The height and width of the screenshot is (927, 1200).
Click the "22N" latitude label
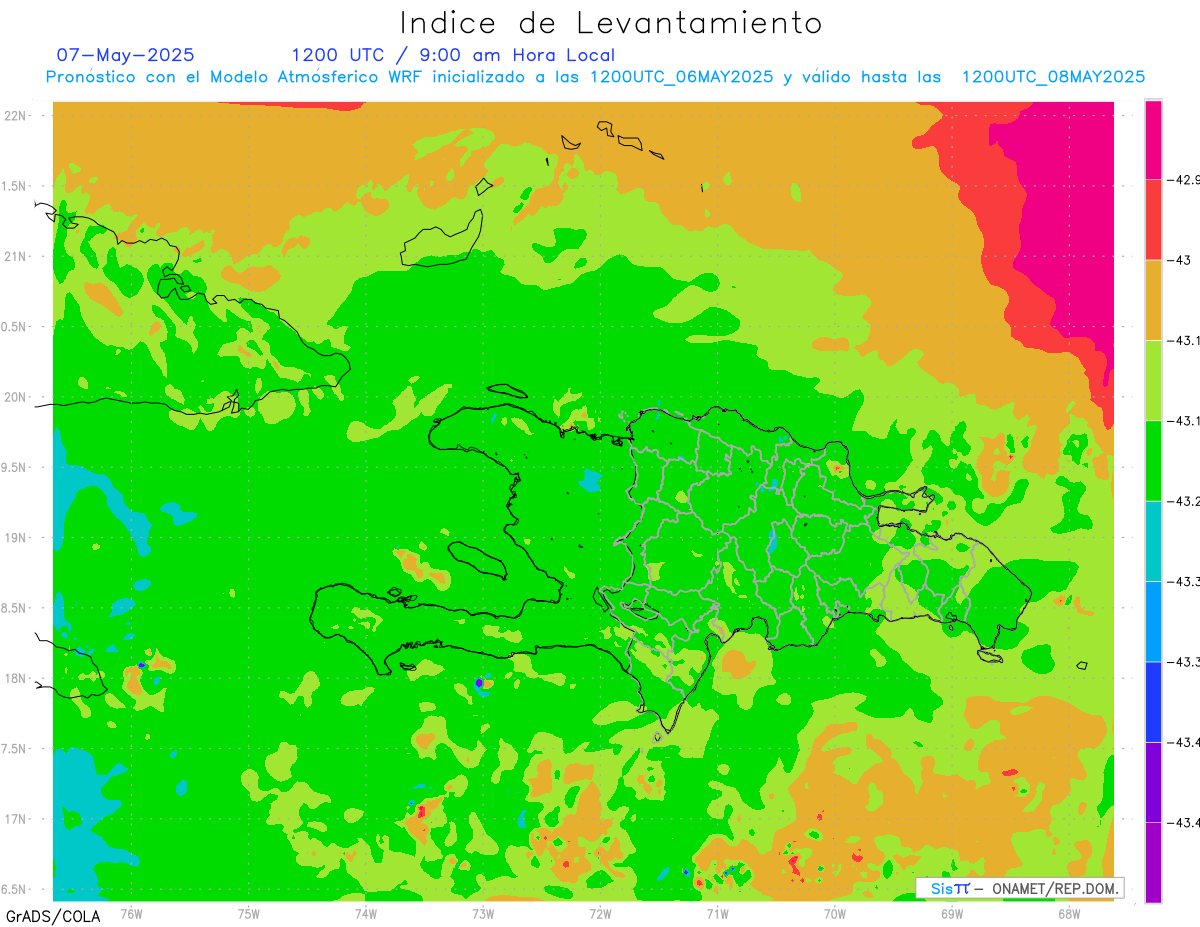(16, 116)
